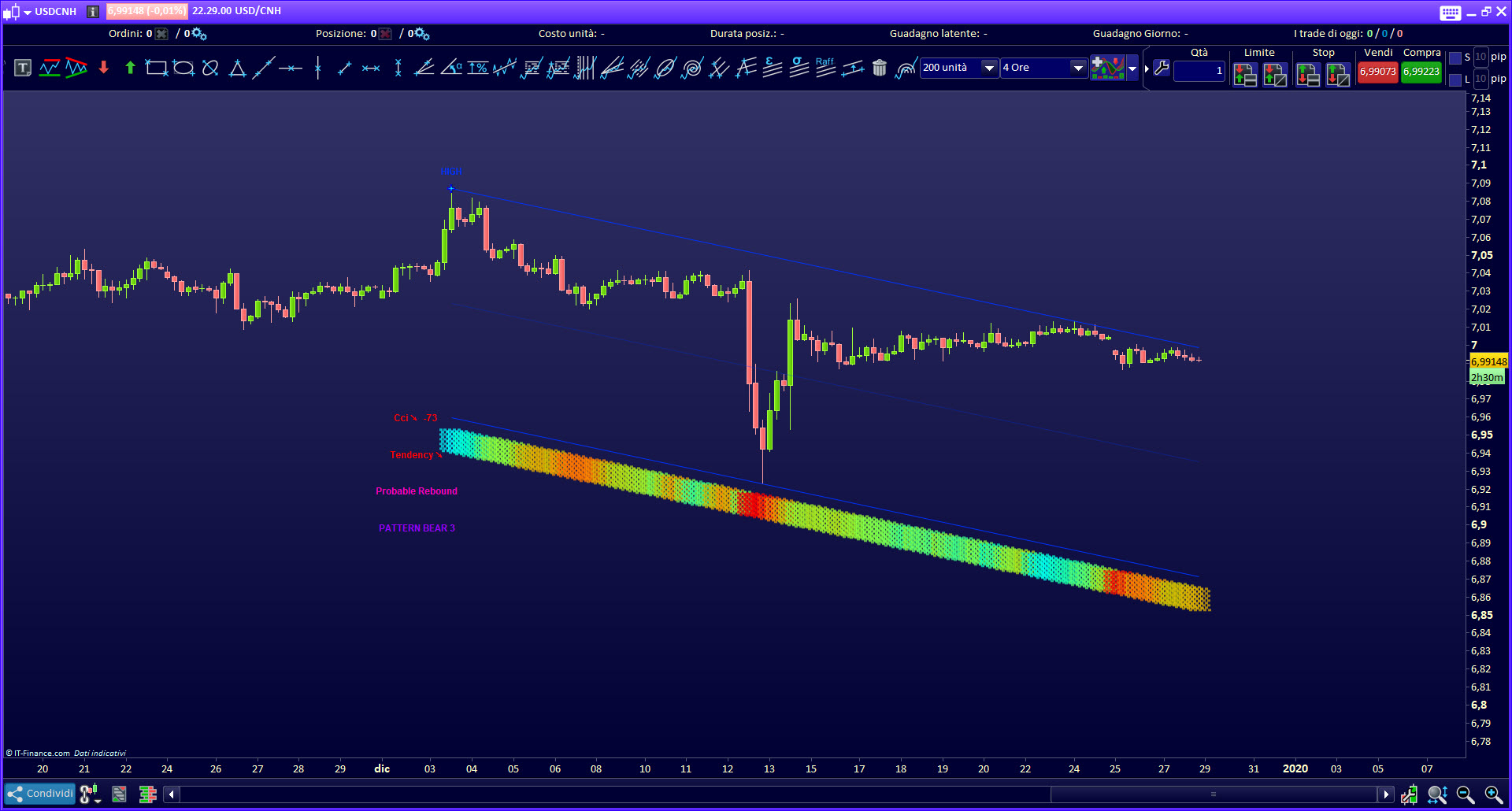
Task: Choose the triangle drawing tool
Action: pyautogui.click(x=237, y=69)
